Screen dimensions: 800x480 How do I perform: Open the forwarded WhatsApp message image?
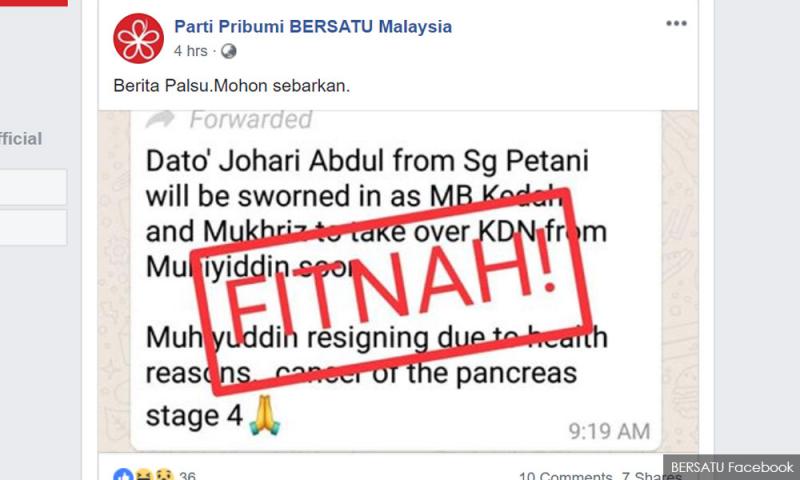click(398, 281)
